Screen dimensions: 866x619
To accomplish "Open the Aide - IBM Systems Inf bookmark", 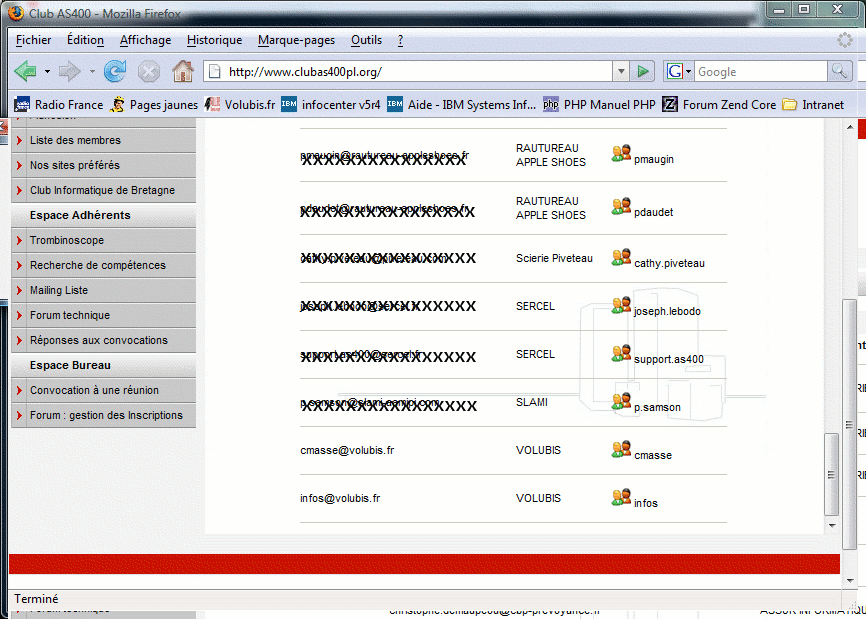I will pos(462,104).
